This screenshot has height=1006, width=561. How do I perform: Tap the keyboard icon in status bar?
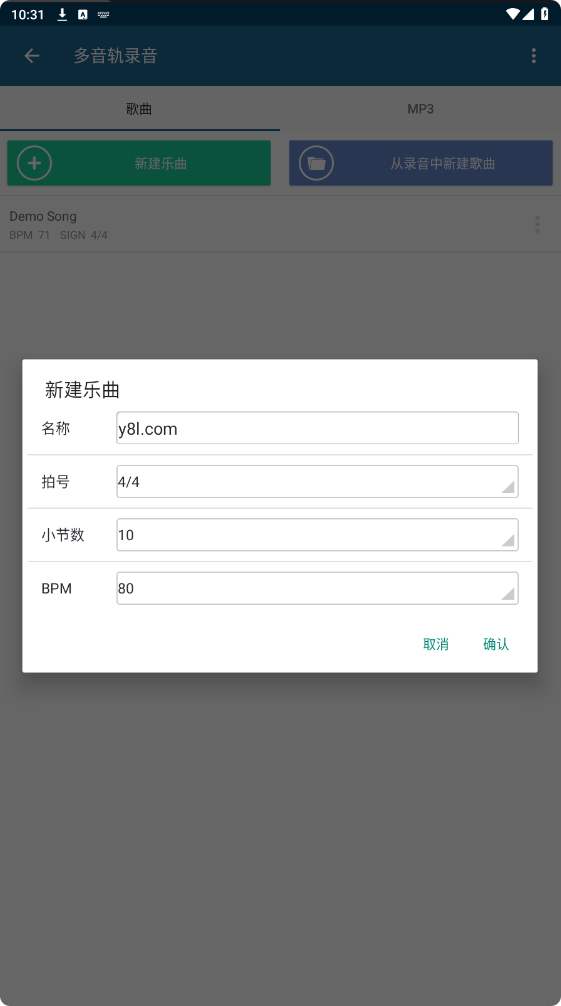tap(103, 14)
